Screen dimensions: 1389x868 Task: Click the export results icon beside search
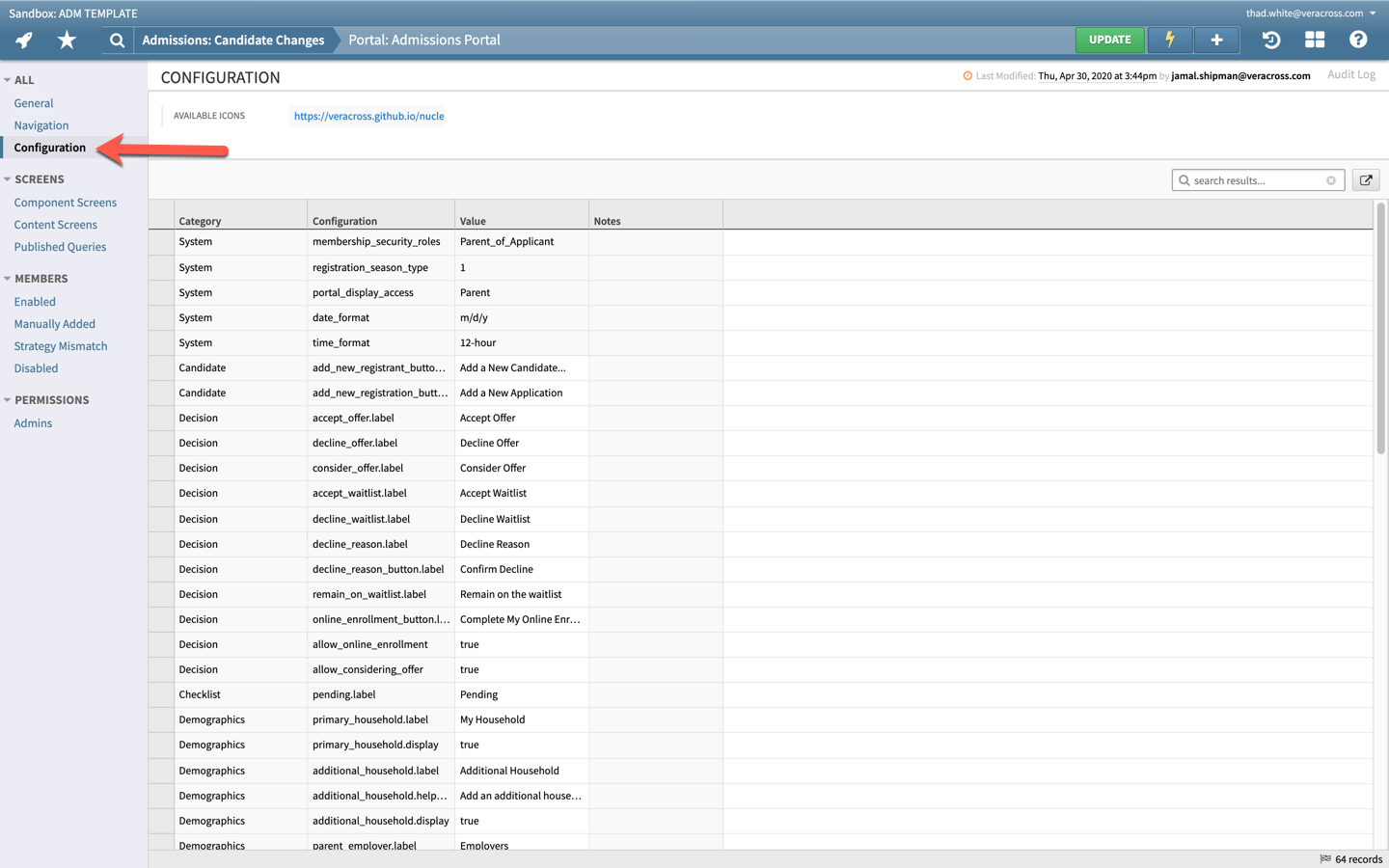1365,180
